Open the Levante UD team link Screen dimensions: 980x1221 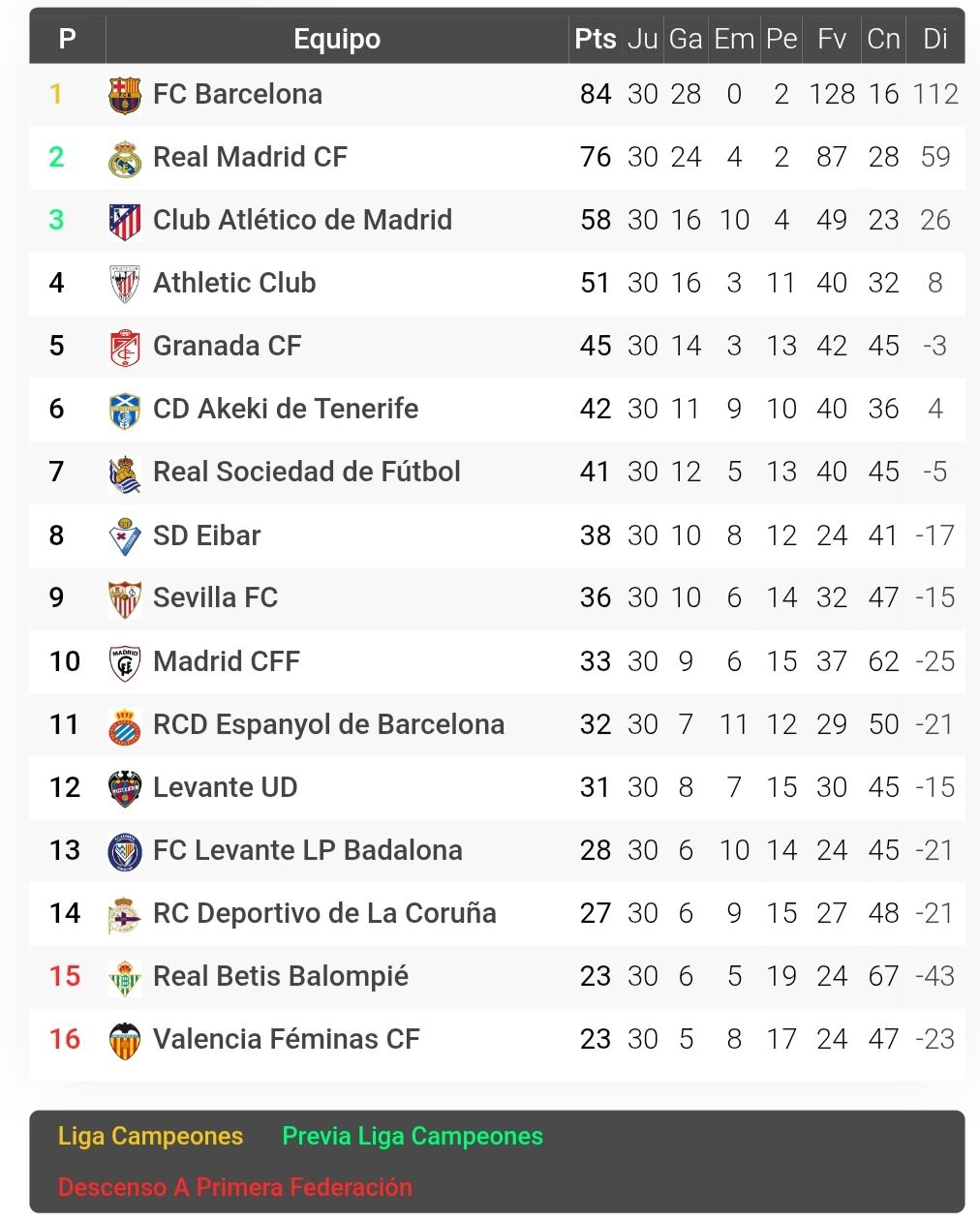pyautogui.click(x=225, y=787)
